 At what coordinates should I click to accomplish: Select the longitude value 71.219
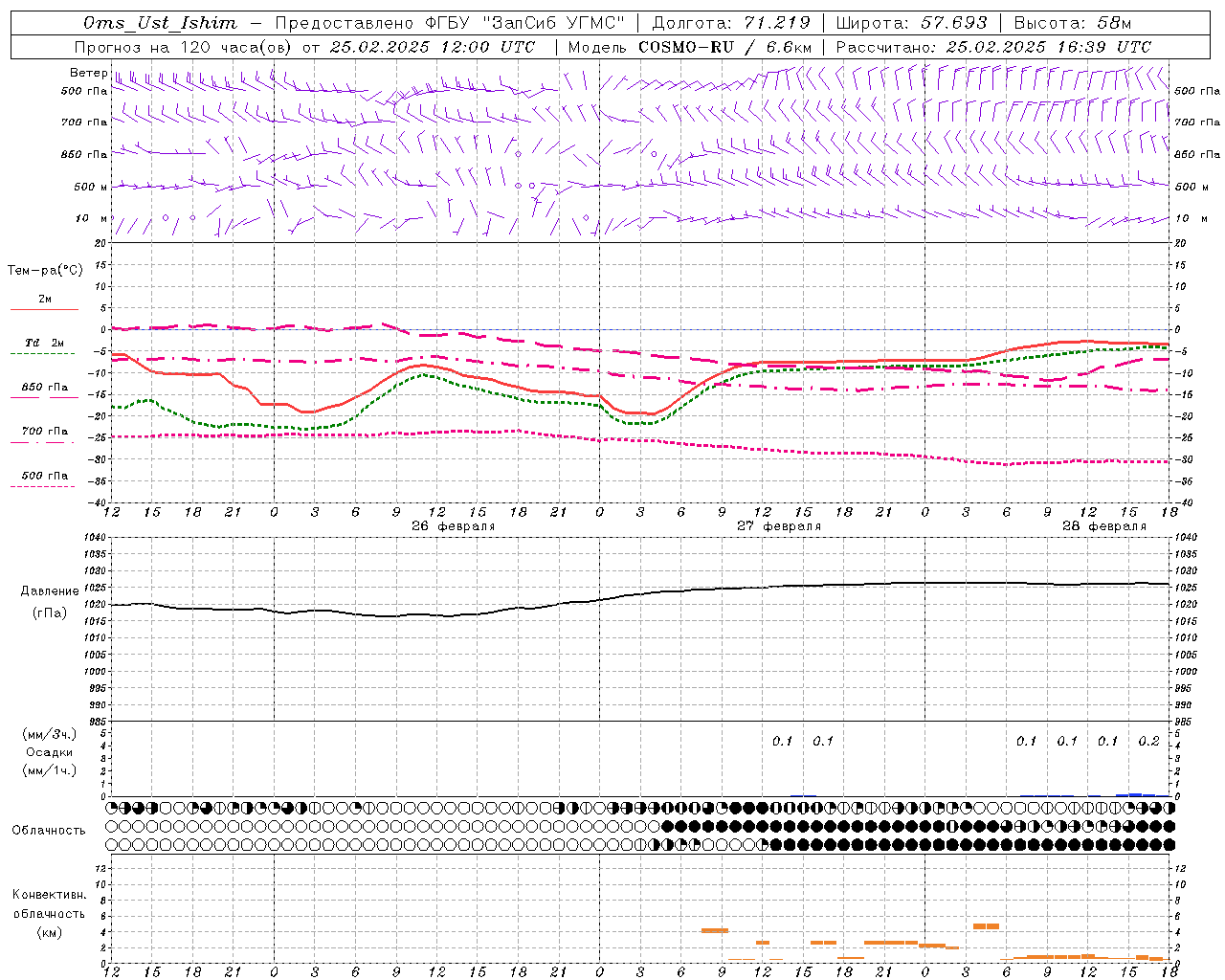pos(776,23)
